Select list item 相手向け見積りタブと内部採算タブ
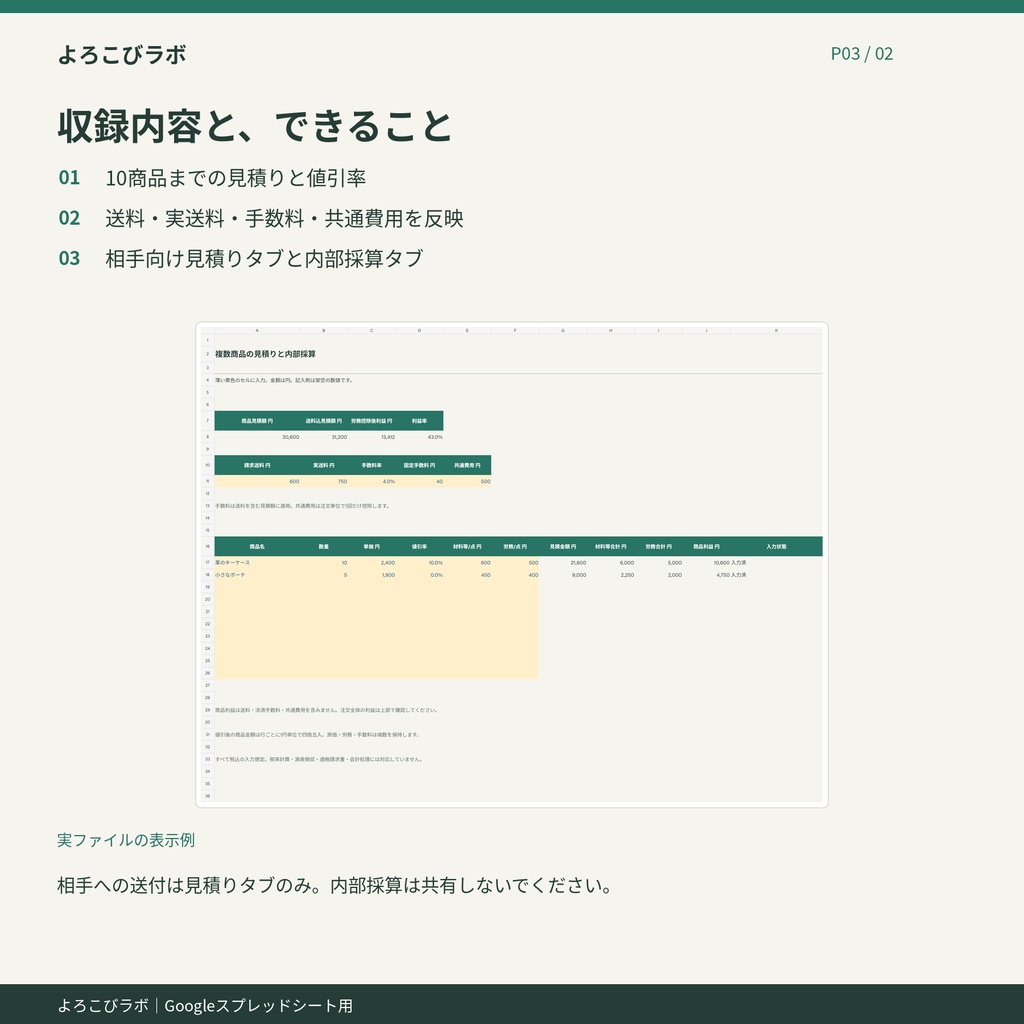This screenshot has width=1024, height=1024. pyautogui.click(x=264, y=259)
